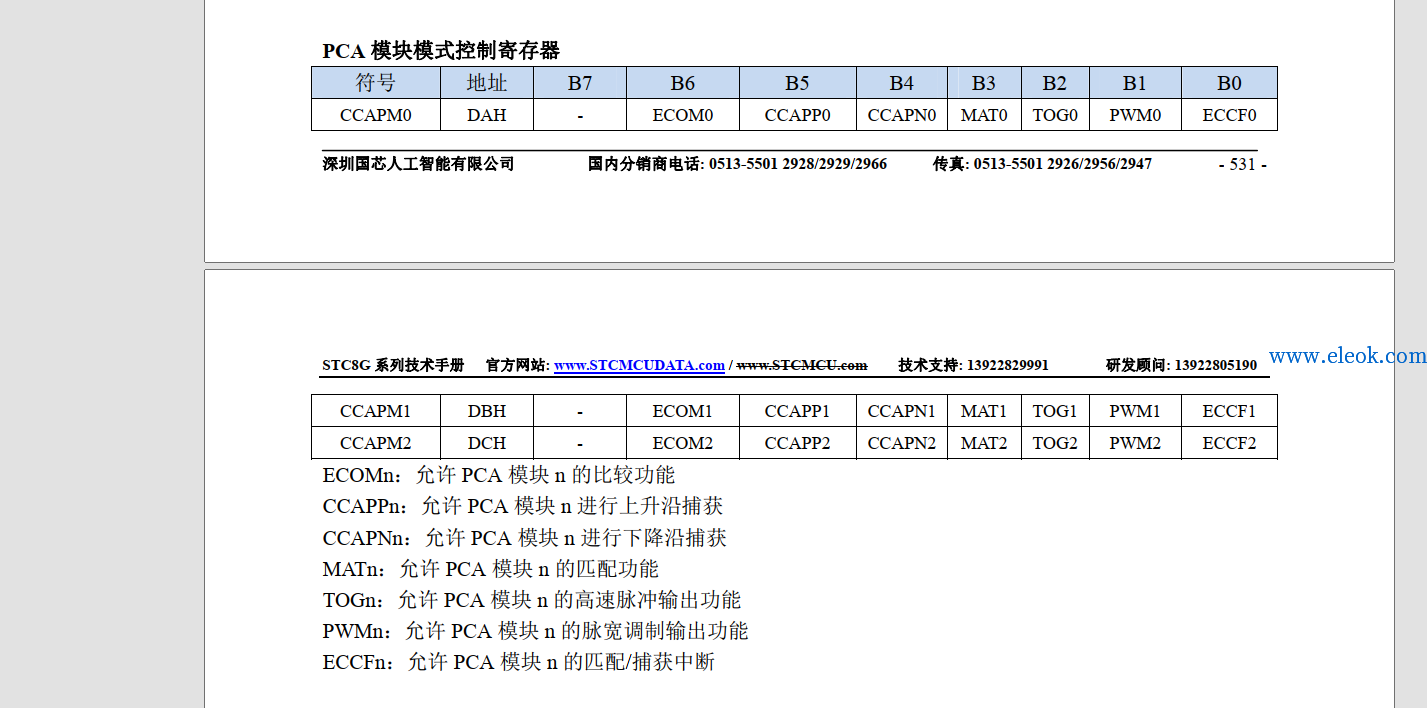Select the DBH address cell
Screen dimensions: 1427x708
[487, 411]
